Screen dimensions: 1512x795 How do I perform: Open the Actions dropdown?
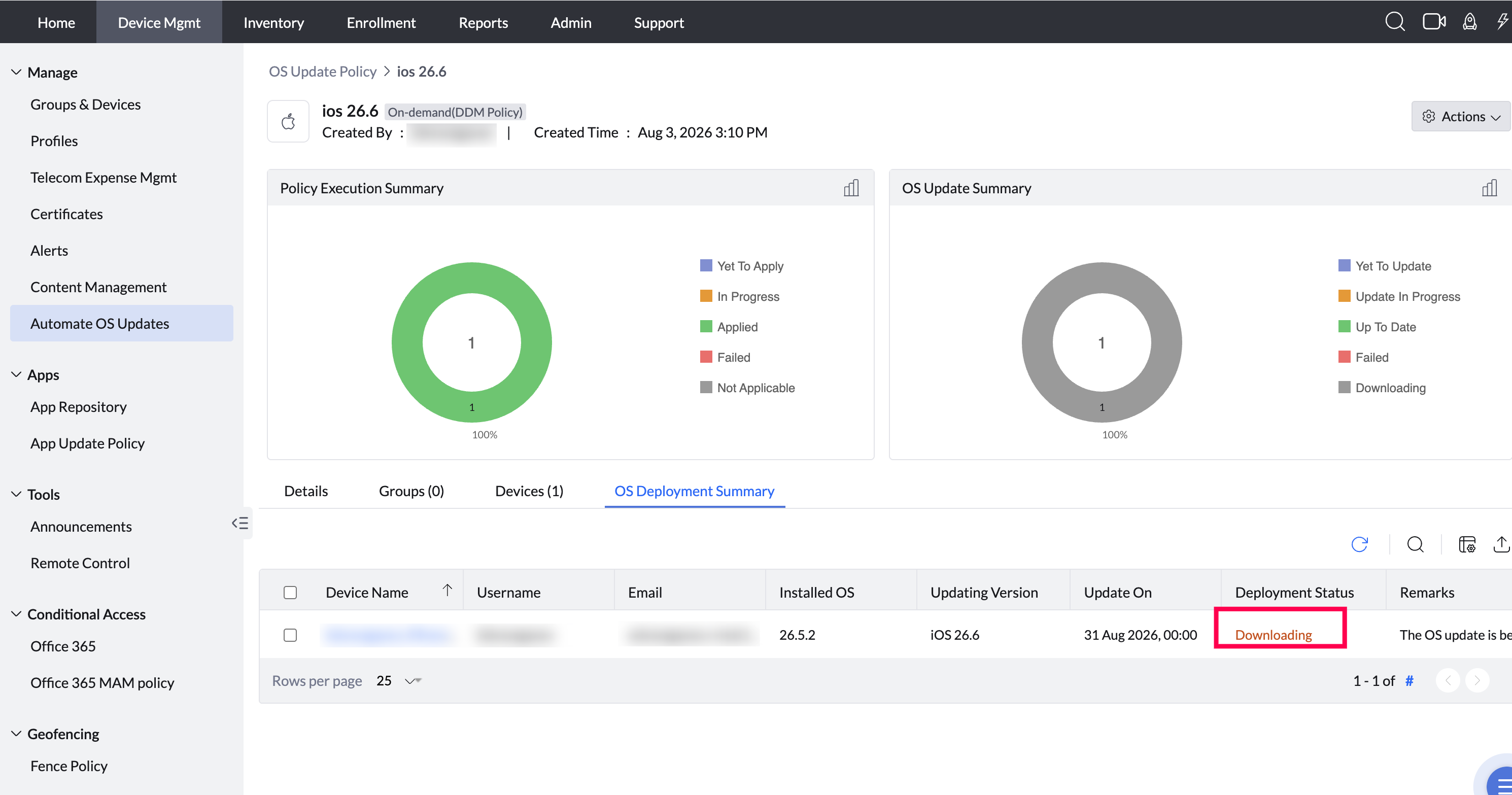click(x=1460, y=116)
